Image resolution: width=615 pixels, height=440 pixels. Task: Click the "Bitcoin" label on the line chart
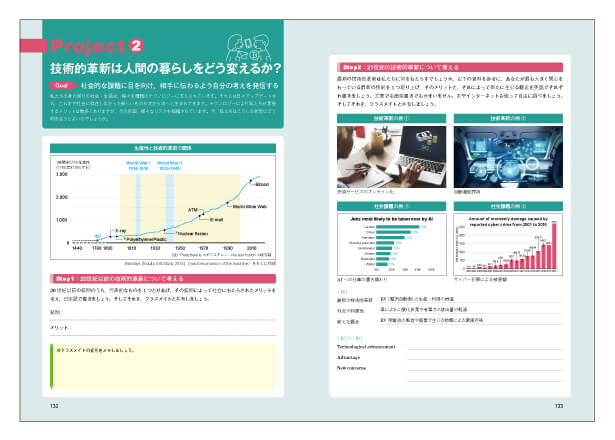tap(262, 184)
